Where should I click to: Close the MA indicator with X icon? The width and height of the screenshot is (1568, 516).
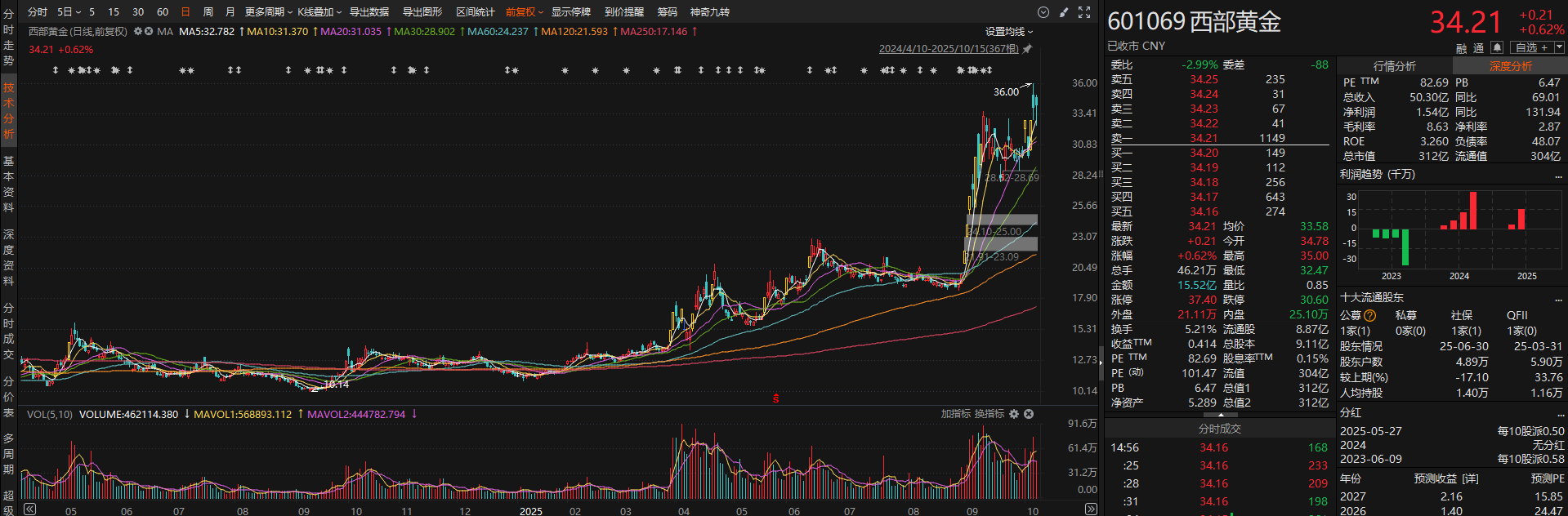[150, 32]
